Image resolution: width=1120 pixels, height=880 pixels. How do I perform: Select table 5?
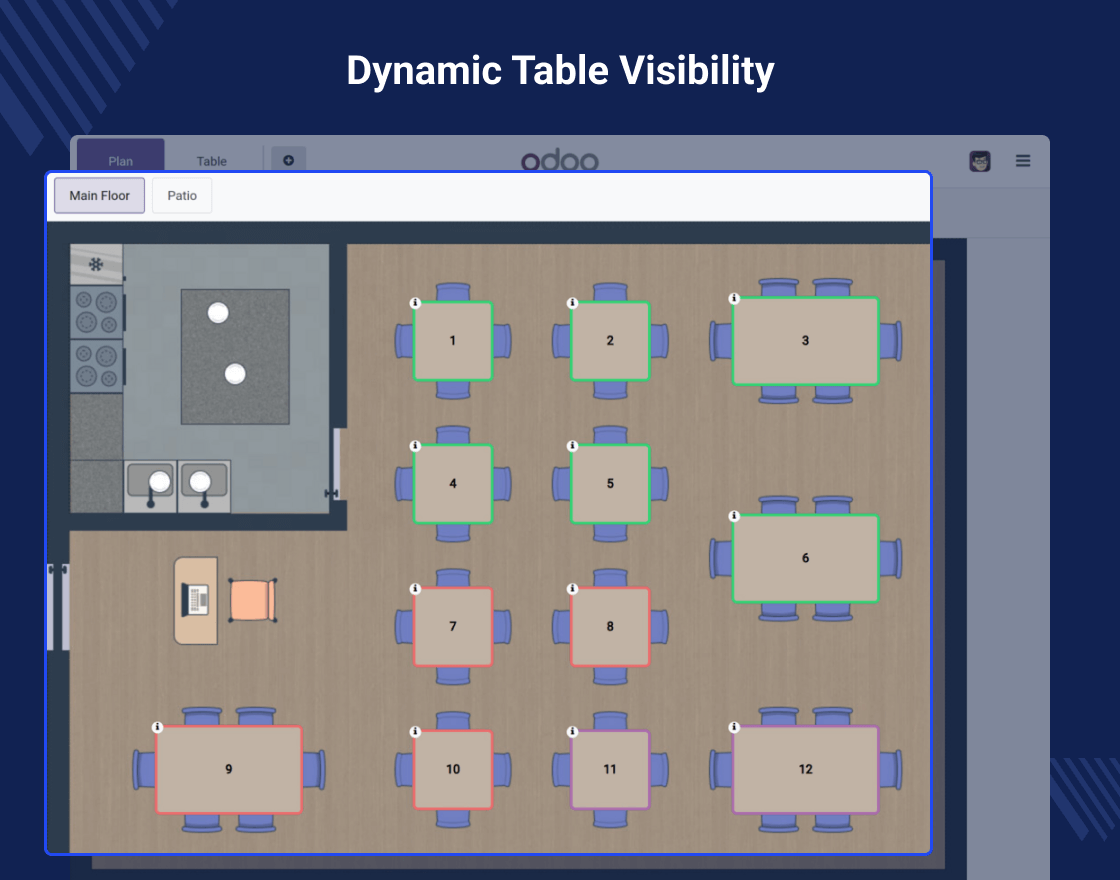pyautogui.click(x=610, y=484)
